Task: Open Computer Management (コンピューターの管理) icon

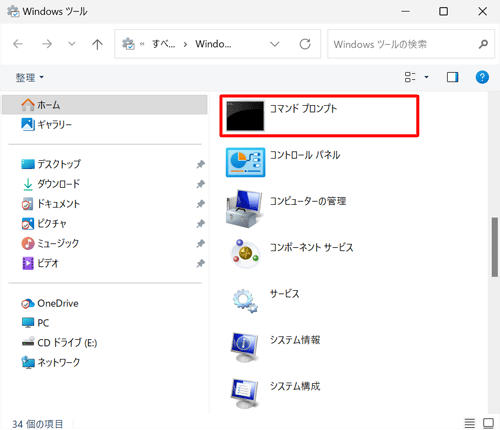Action: coord(244,209)
